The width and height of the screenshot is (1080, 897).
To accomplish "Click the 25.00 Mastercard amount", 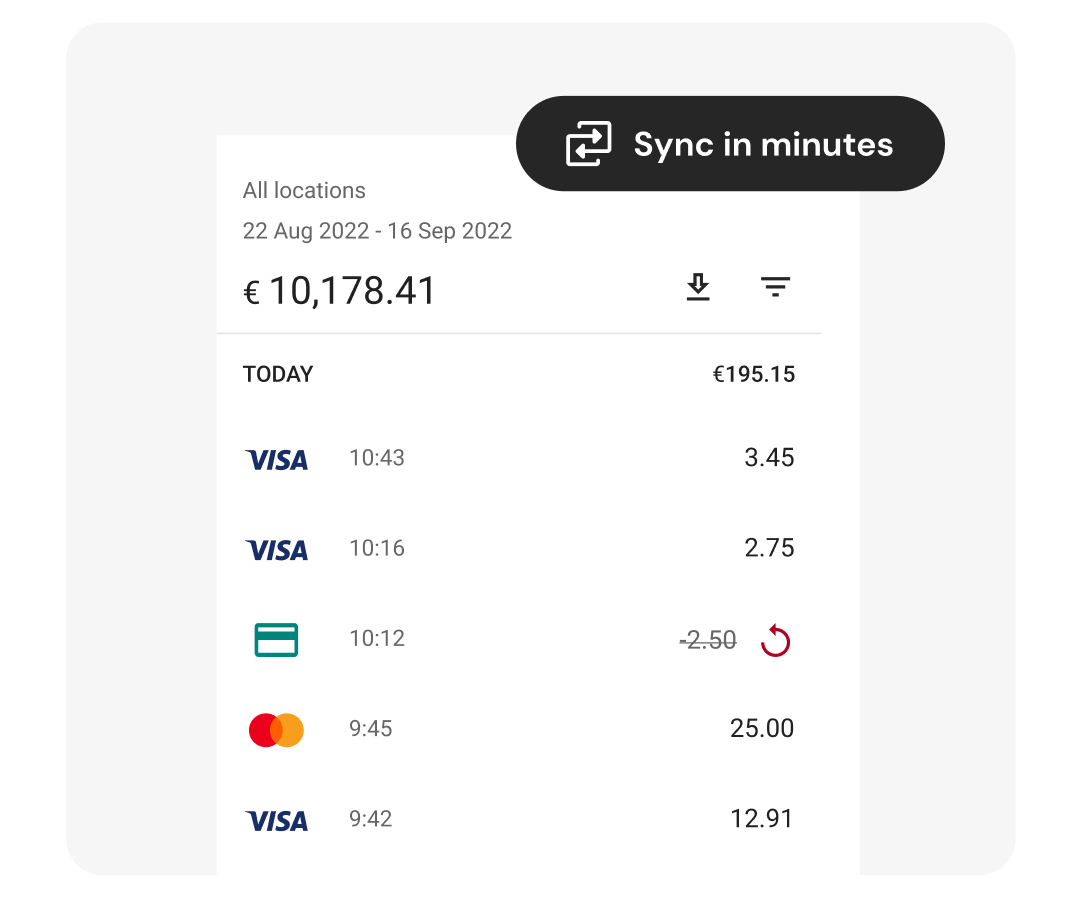I will pos(762,729).
